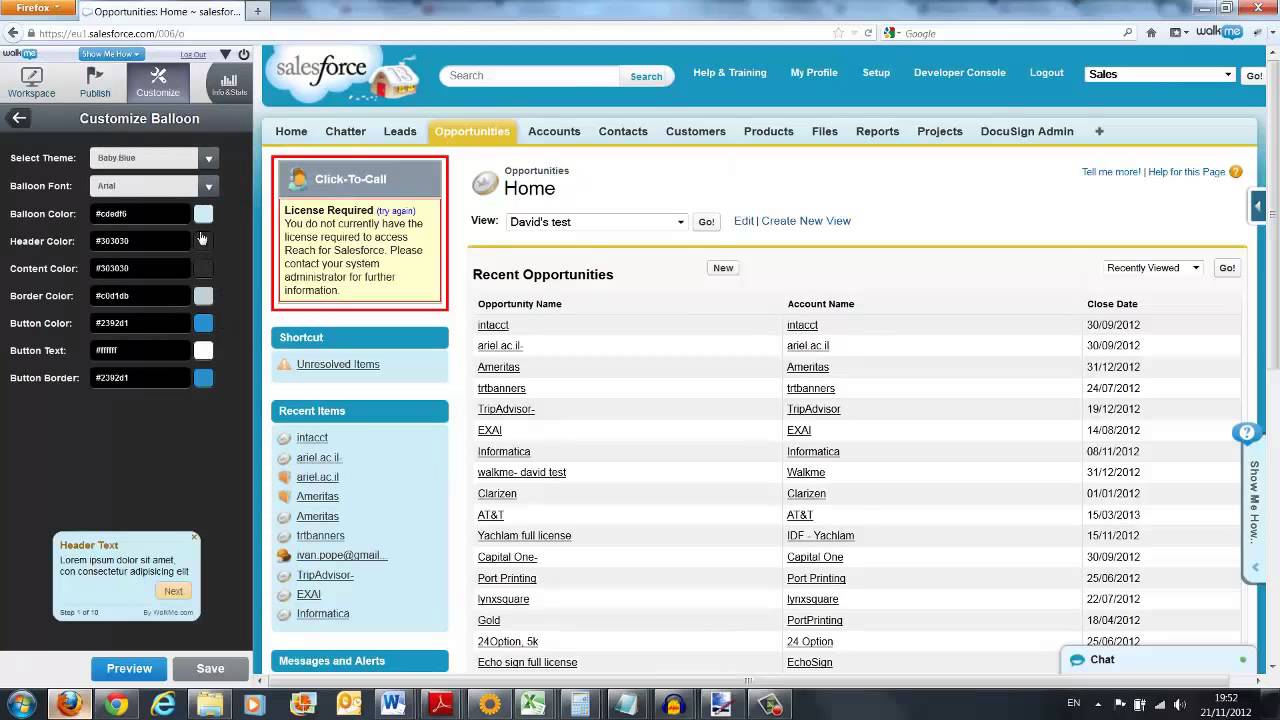This screenshot has height=720, width=1280.
Task: Open Show Me How dropdown button
Action: [x=110, y=54]
